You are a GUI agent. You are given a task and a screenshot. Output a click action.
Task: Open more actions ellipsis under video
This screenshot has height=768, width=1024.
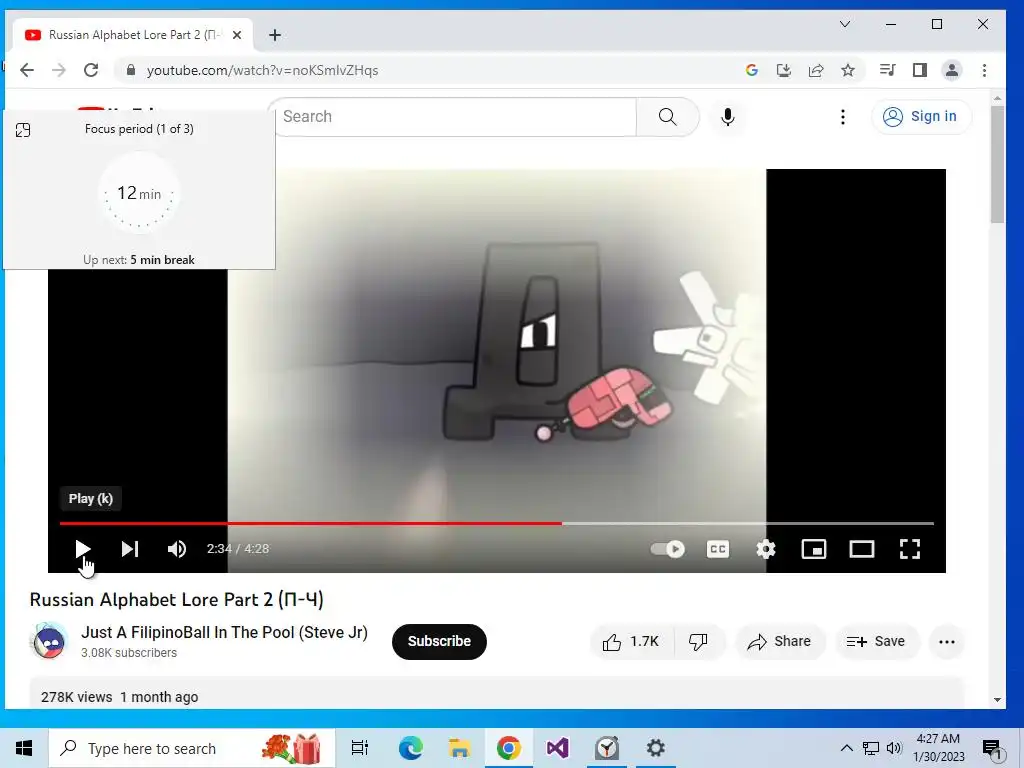click(x=947, y=642)
